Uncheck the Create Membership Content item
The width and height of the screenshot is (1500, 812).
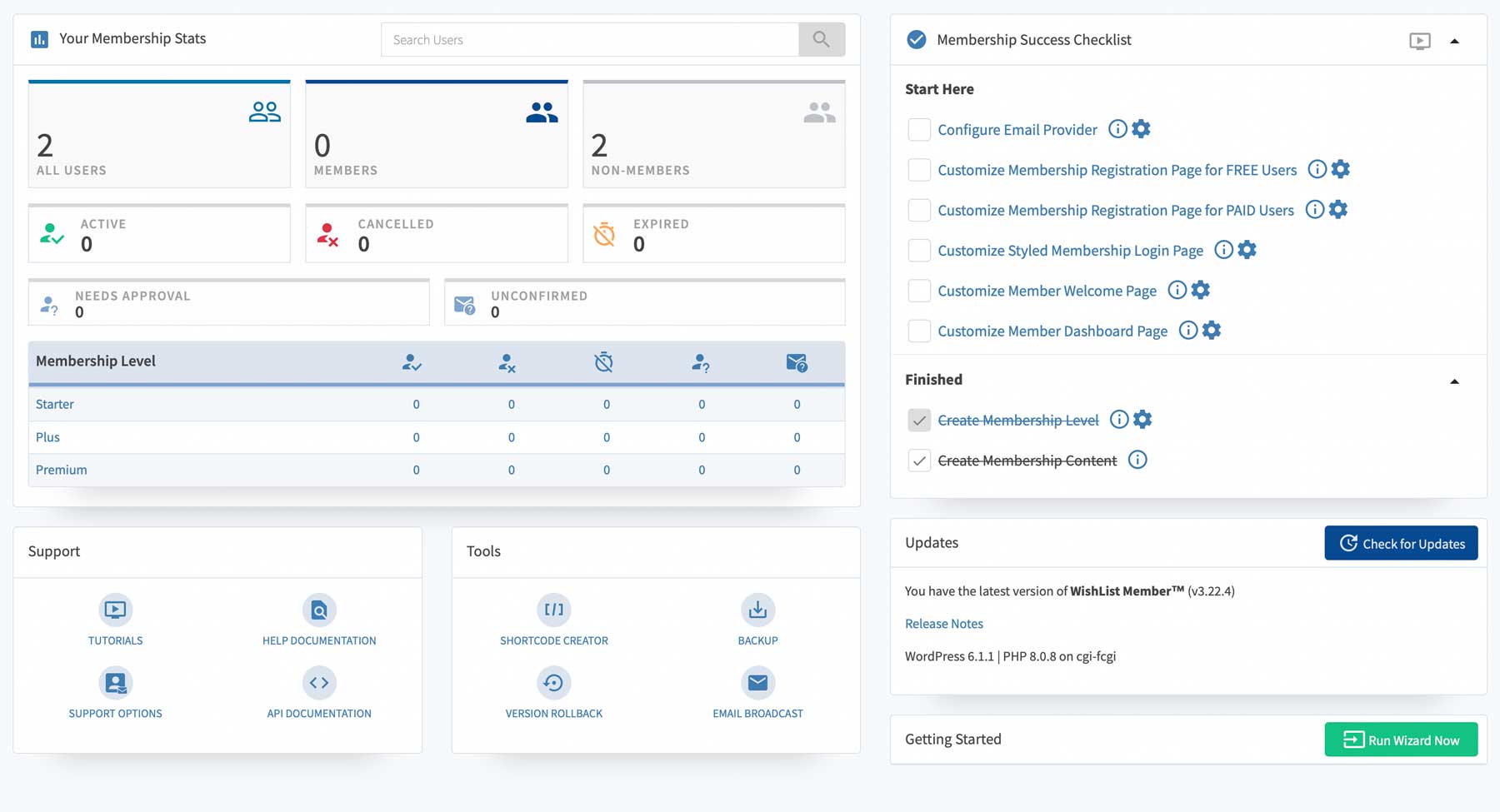919,460
